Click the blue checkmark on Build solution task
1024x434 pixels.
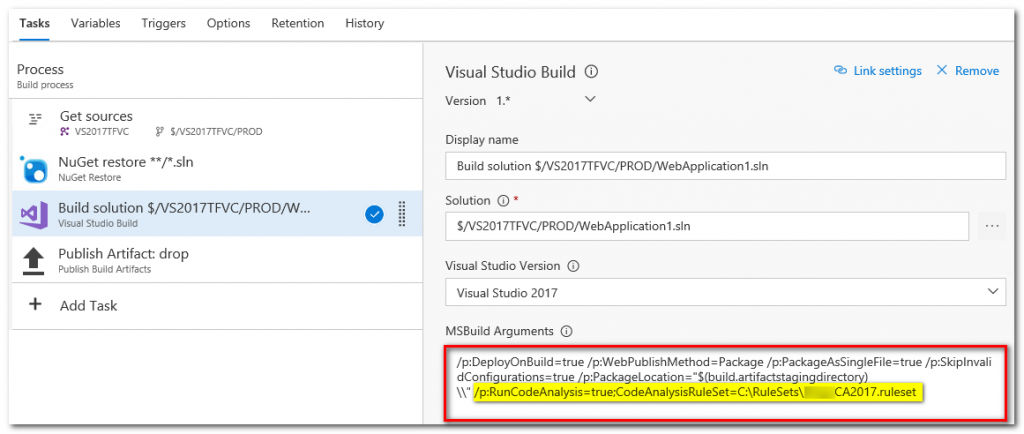[375, 214]
